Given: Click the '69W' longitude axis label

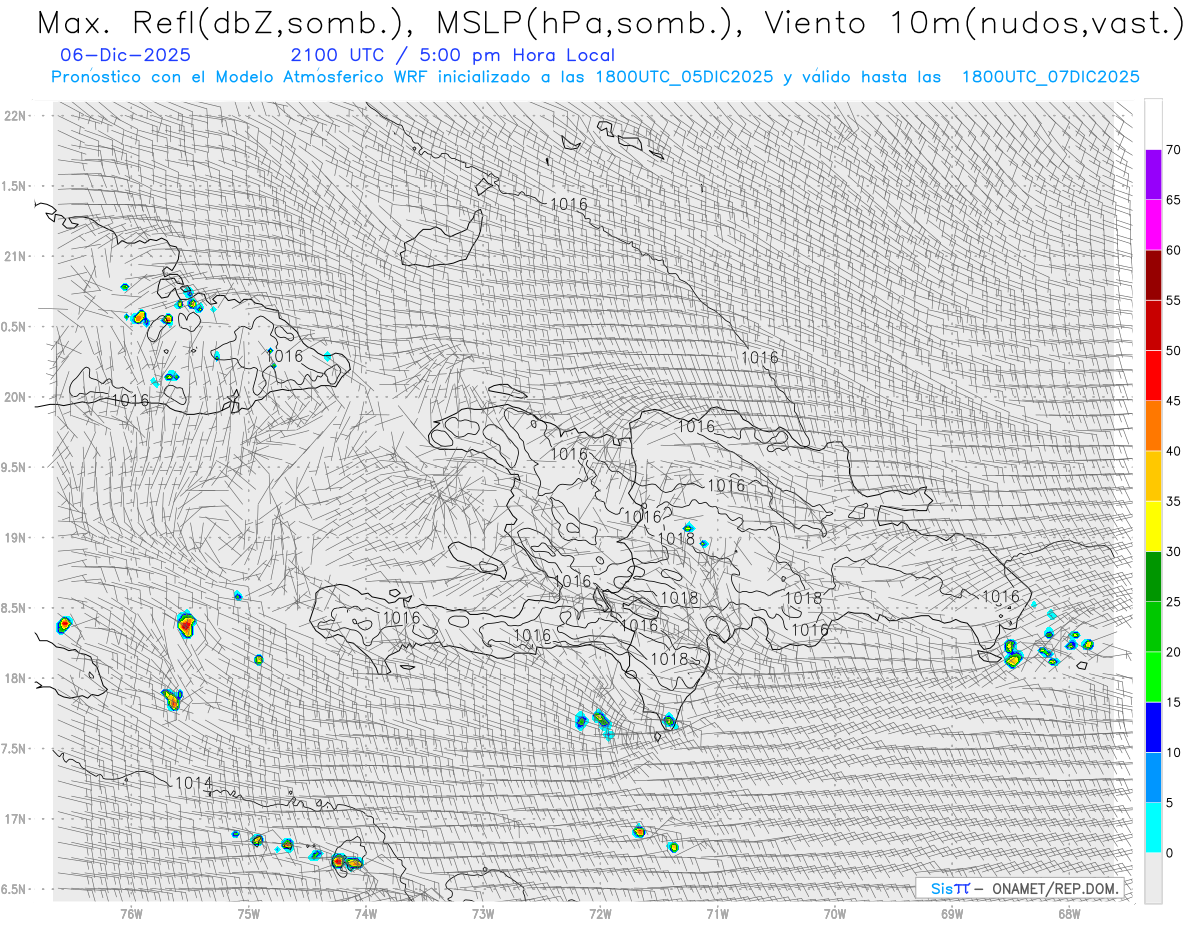Looking at the screenshot, I should 952,913.
